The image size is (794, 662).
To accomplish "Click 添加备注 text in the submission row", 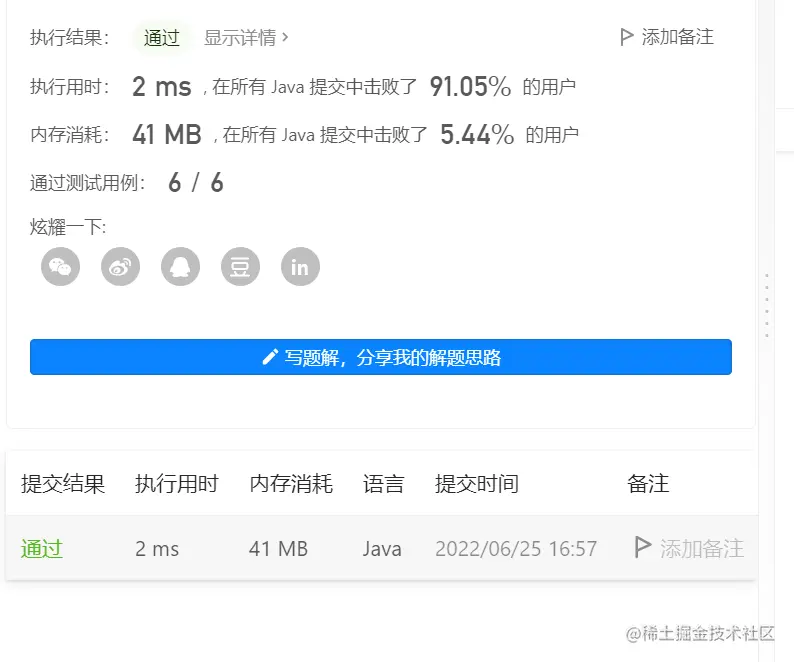I will pos(702,549).
